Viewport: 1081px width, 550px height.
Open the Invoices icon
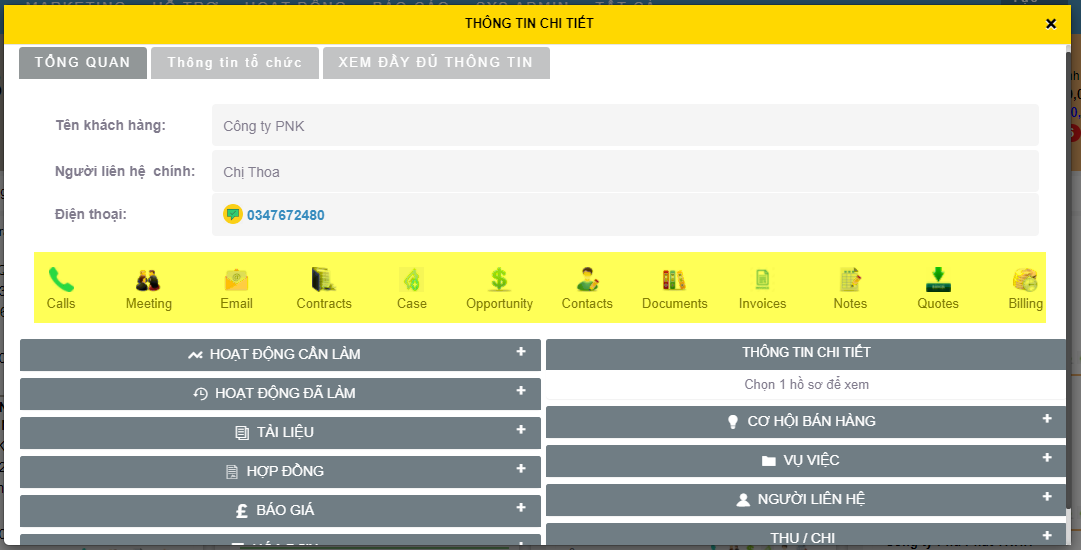coord(762,280)
